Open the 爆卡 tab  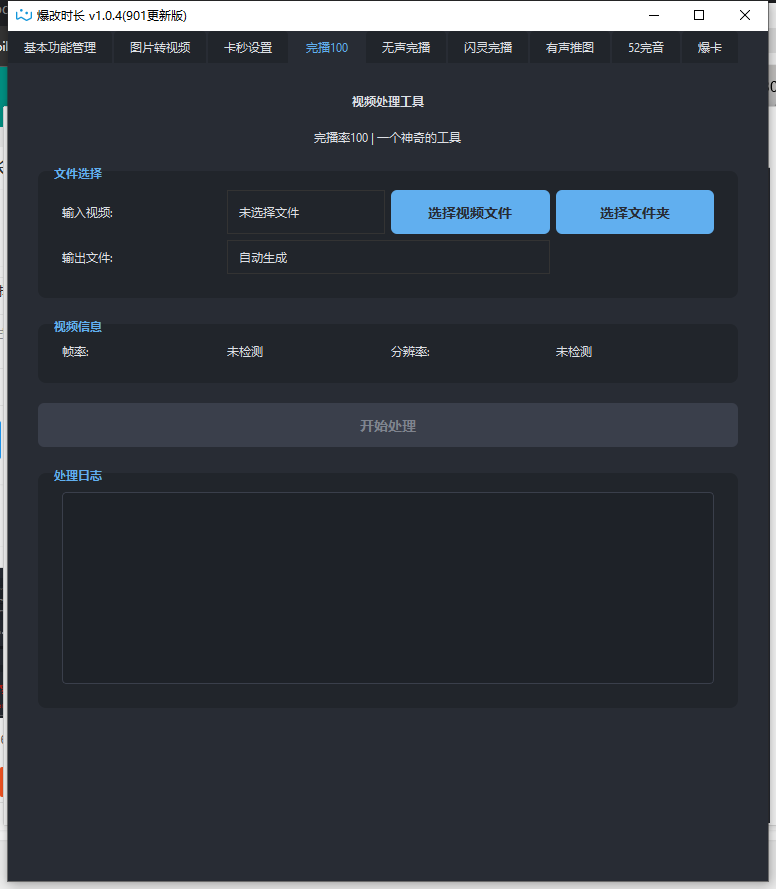pos(709,48)
